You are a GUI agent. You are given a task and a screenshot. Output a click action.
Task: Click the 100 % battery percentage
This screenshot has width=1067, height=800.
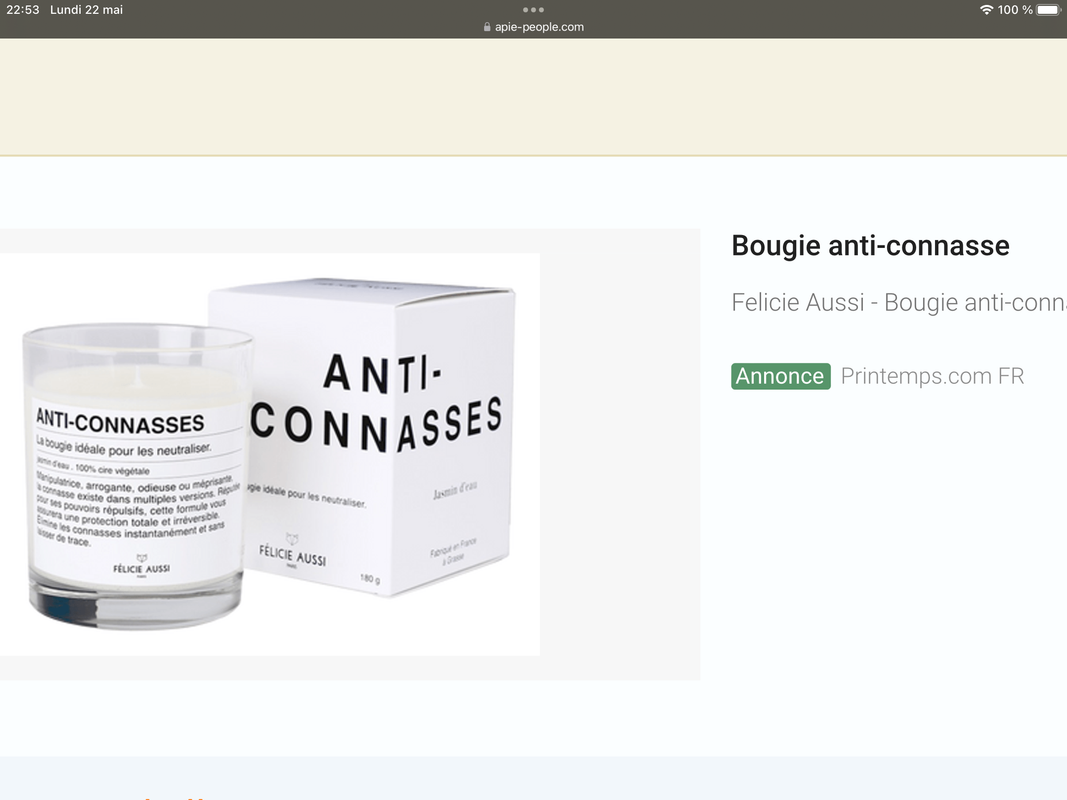click(x=1015, y=10)
